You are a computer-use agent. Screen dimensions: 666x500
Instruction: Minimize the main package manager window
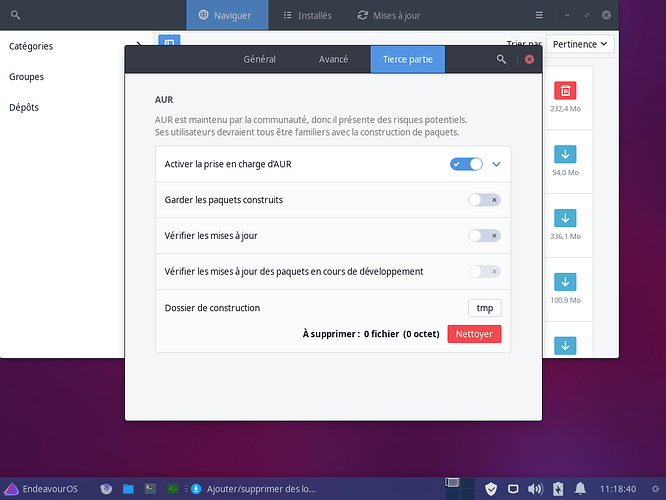coord(567,15)
